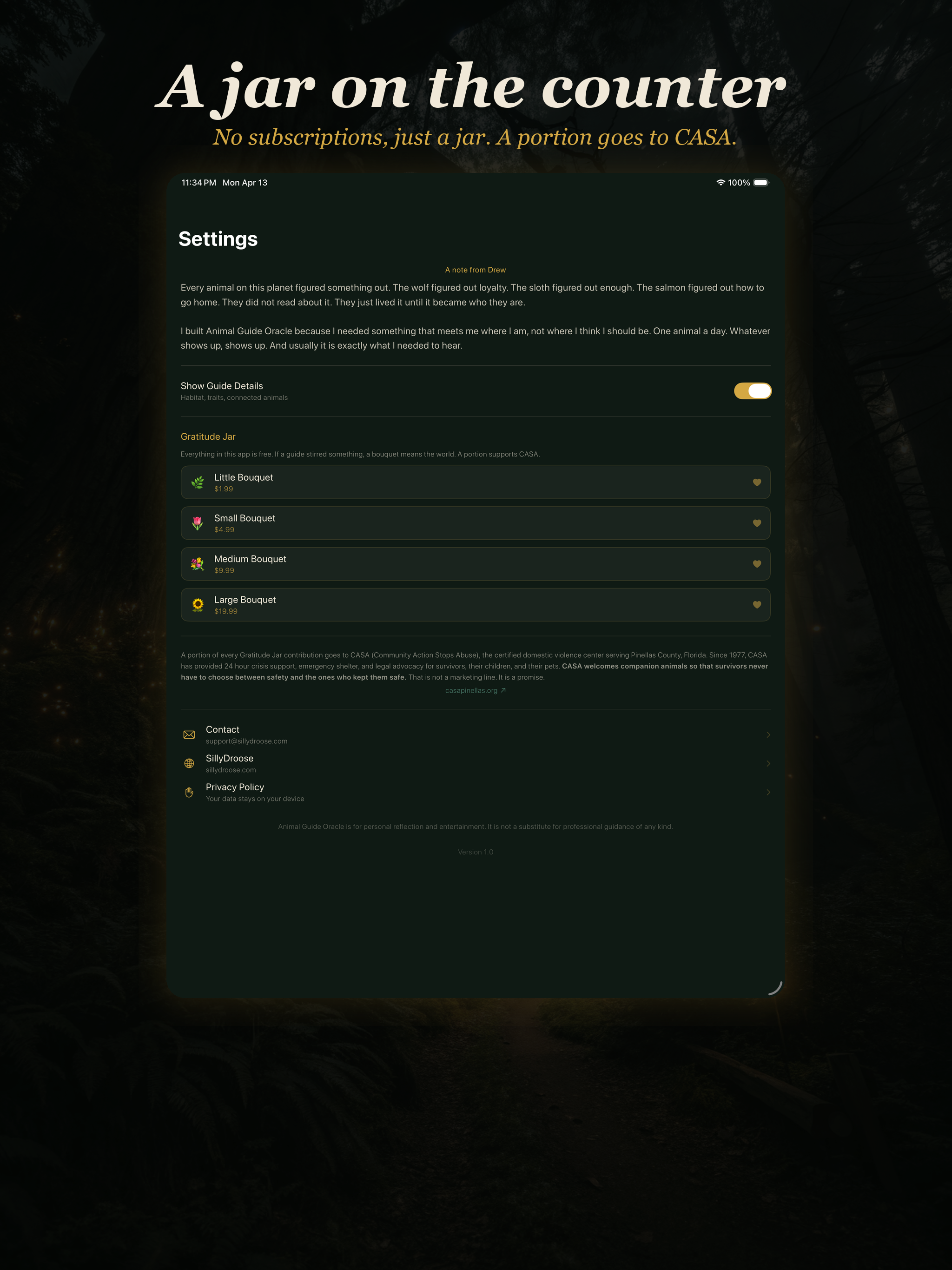Click the 11:34 PM clock in status bar
The height and width of the screenshot is (1270, 952).
198,183
